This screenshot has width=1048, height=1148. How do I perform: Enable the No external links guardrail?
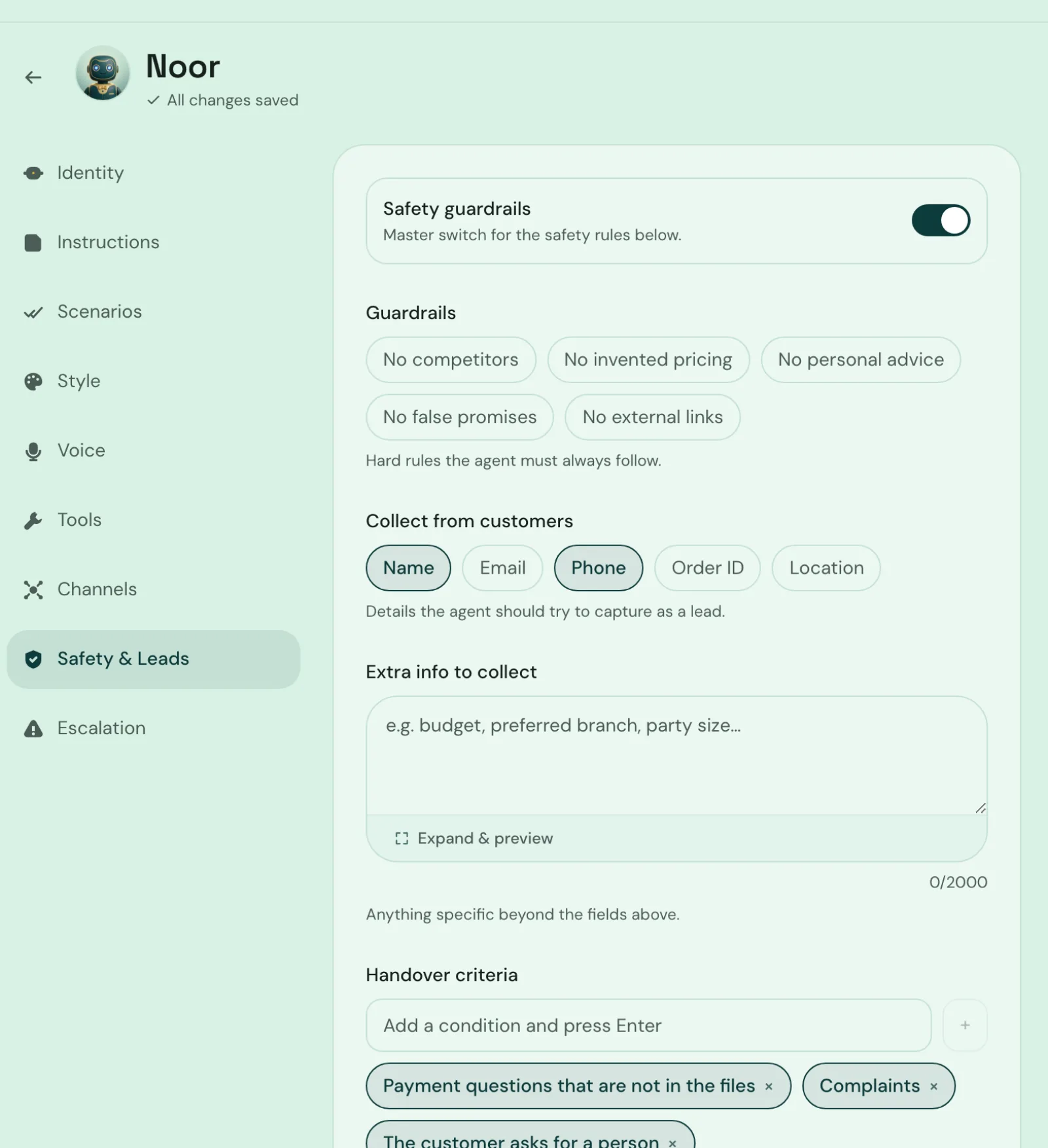[652, 417]
